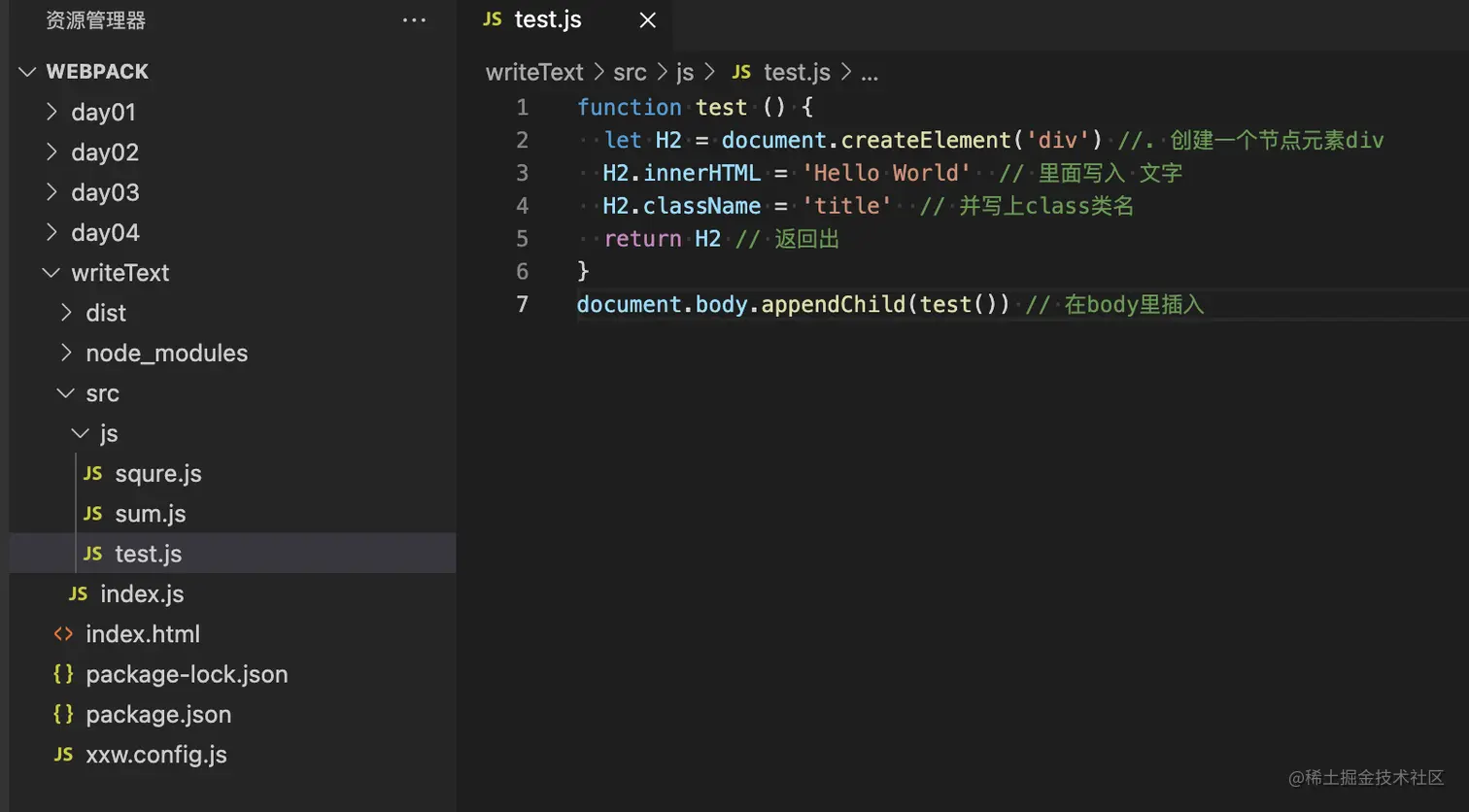Select the dist folder name
The image size is (1469, 812).
(106, 313)
